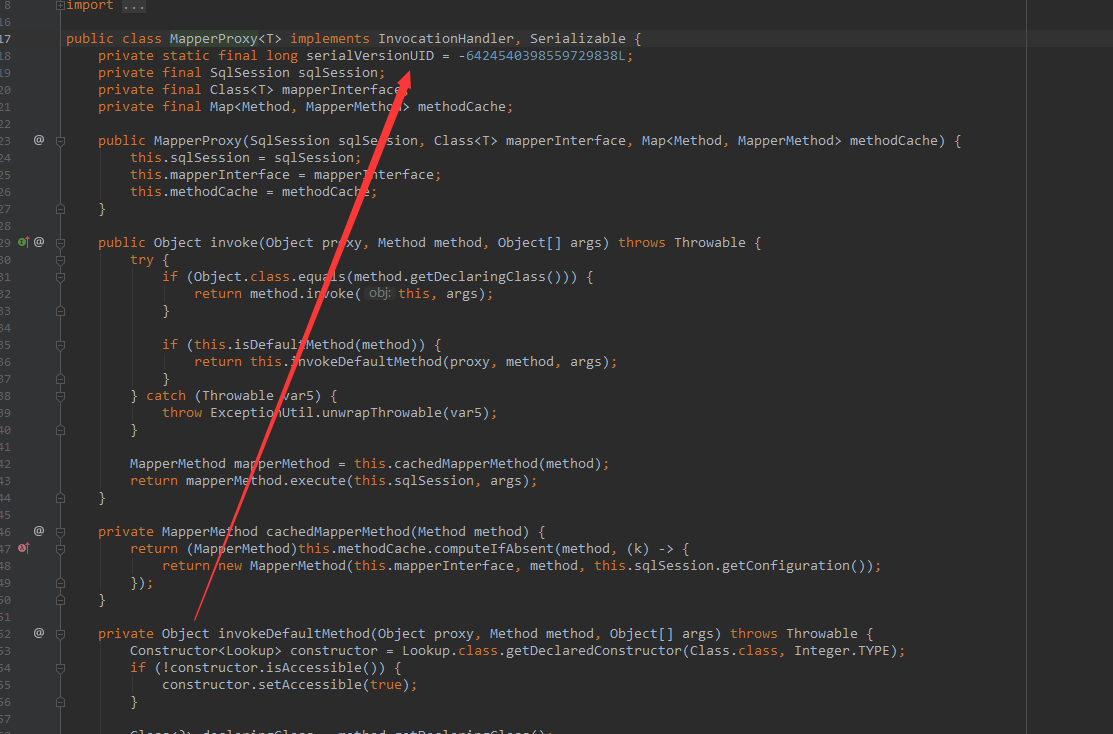
Task: Click 'cachedMapperMethod' in the this.cachedMapperMethod(method) call
Action: coord(466,464)
